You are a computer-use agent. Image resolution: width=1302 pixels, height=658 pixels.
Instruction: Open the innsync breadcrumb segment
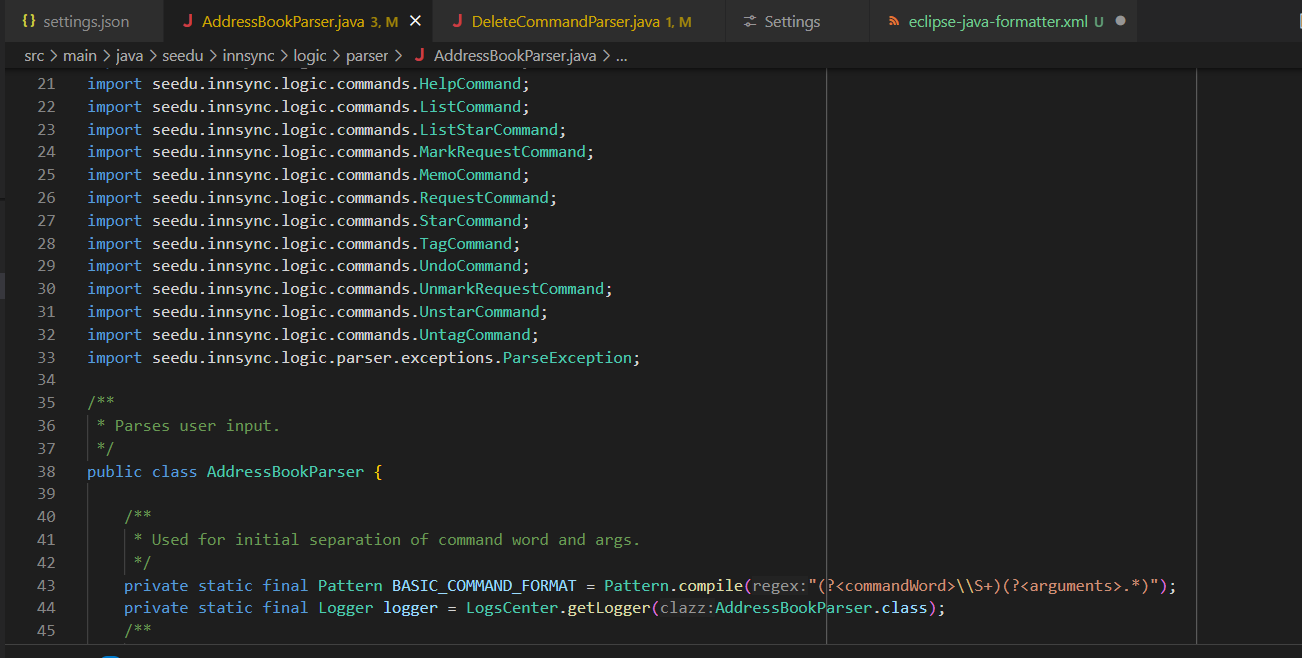point(249,56)
